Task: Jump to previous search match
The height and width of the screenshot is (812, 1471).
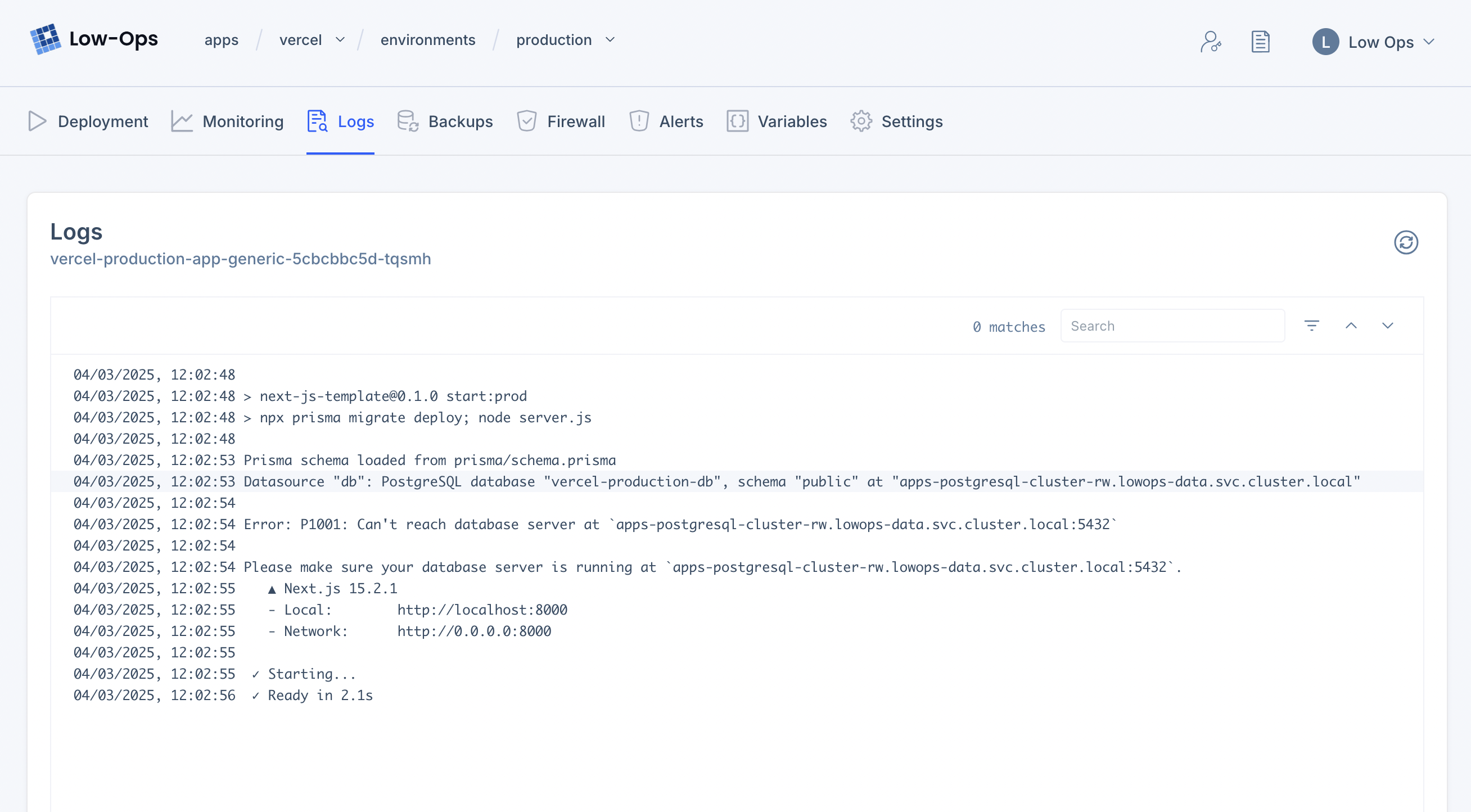Action: pyautogui.click(x=1351, y=326)
